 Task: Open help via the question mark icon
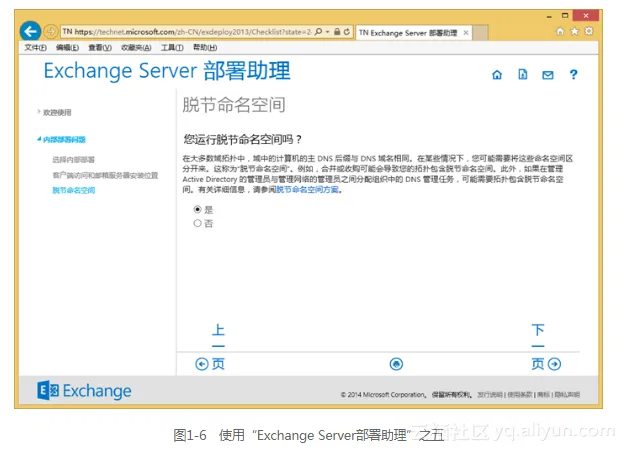pos(573,75)
